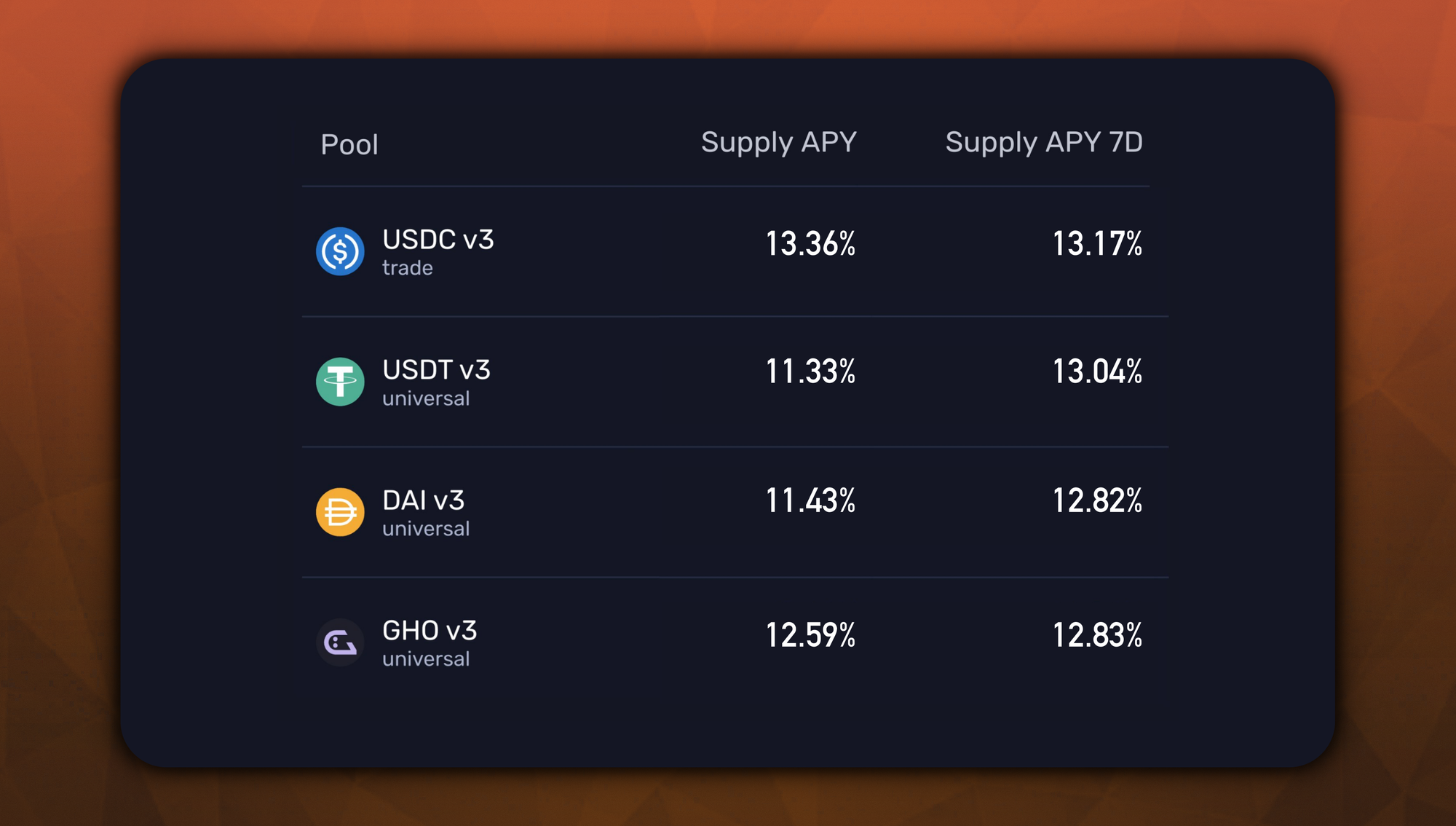Click USDT's 11.33% supply APY value

click(810, 371)
